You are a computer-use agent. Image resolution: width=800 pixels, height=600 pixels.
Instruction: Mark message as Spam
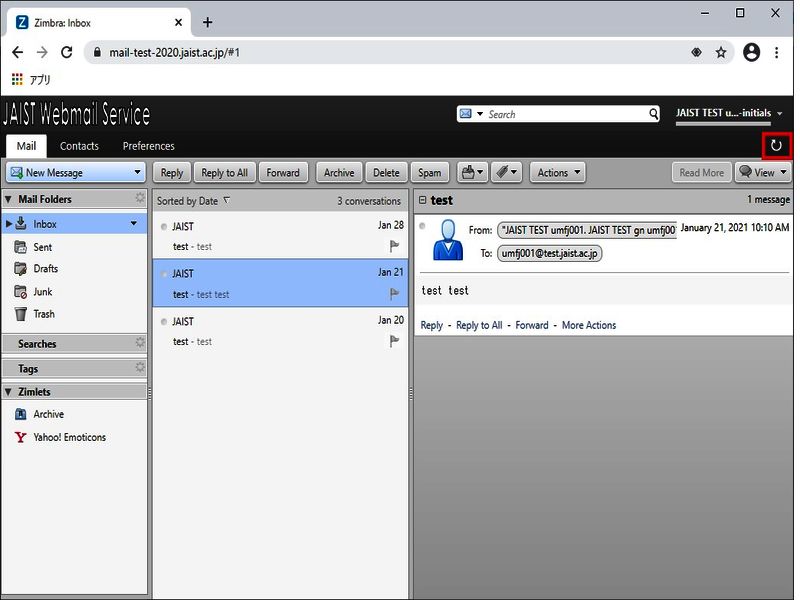430,172
